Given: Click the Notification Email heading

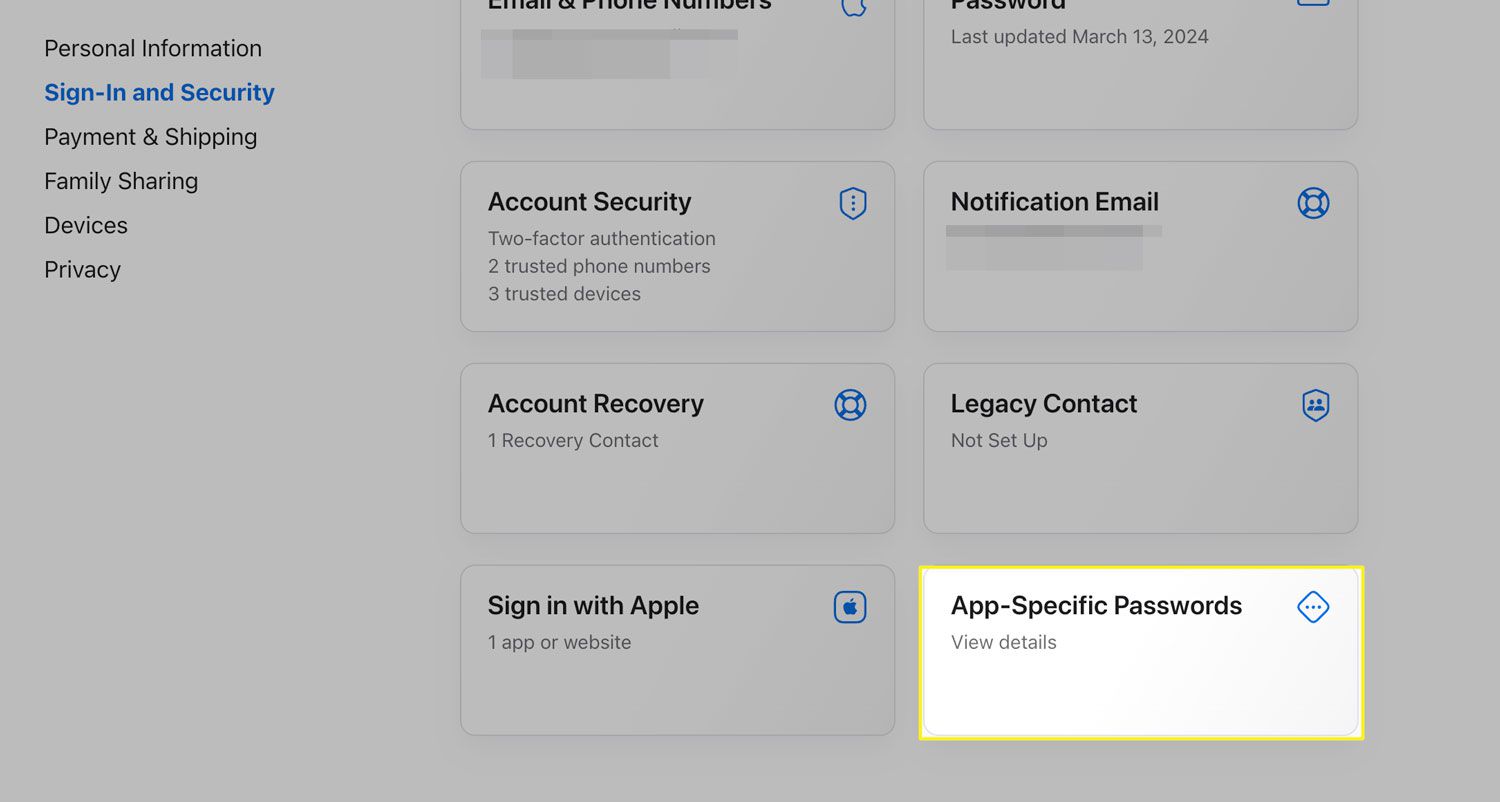Looking at the screenshot, I should tap(1054, 202).
